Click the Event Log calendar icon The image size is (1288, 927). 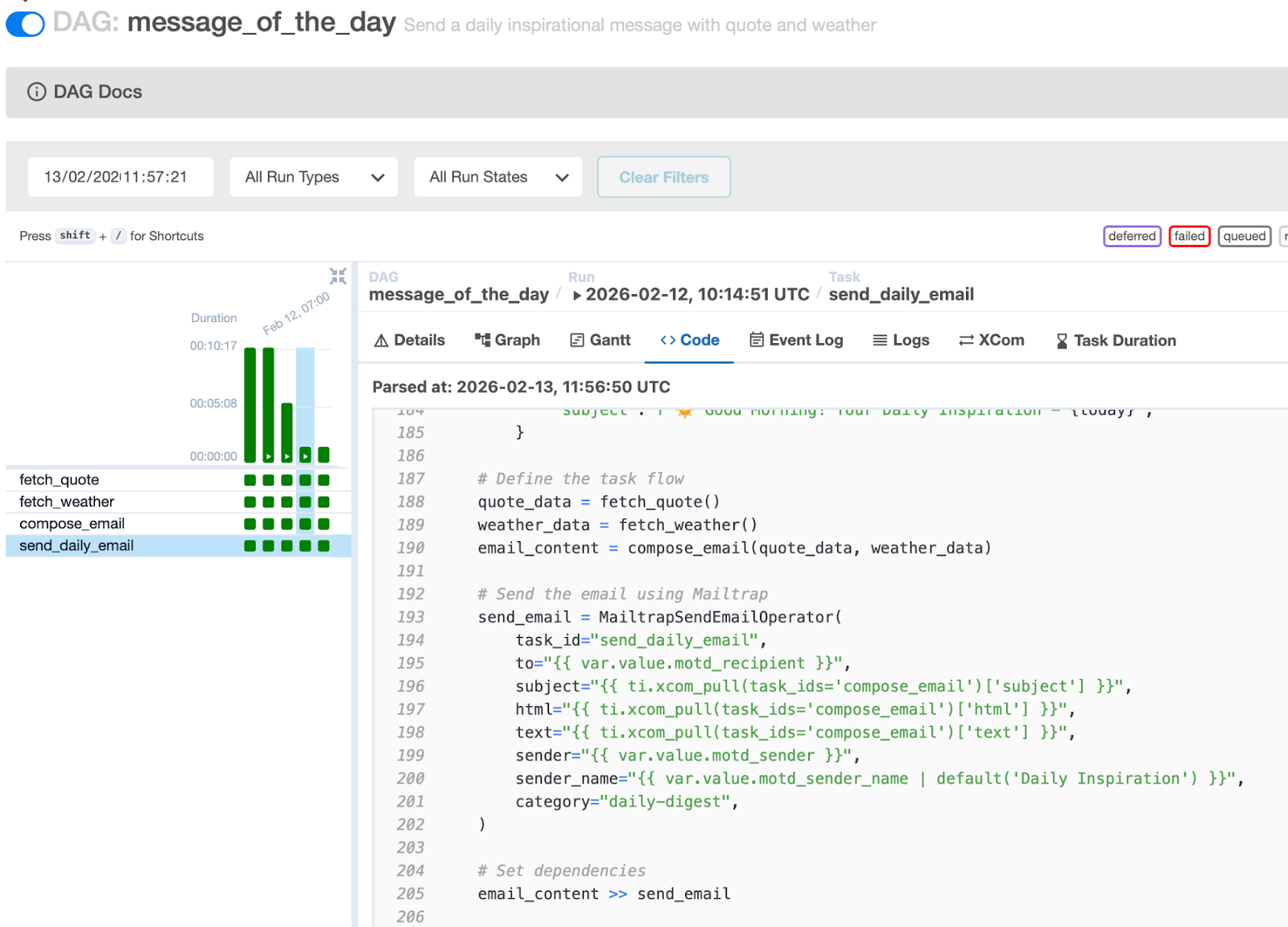756,340
